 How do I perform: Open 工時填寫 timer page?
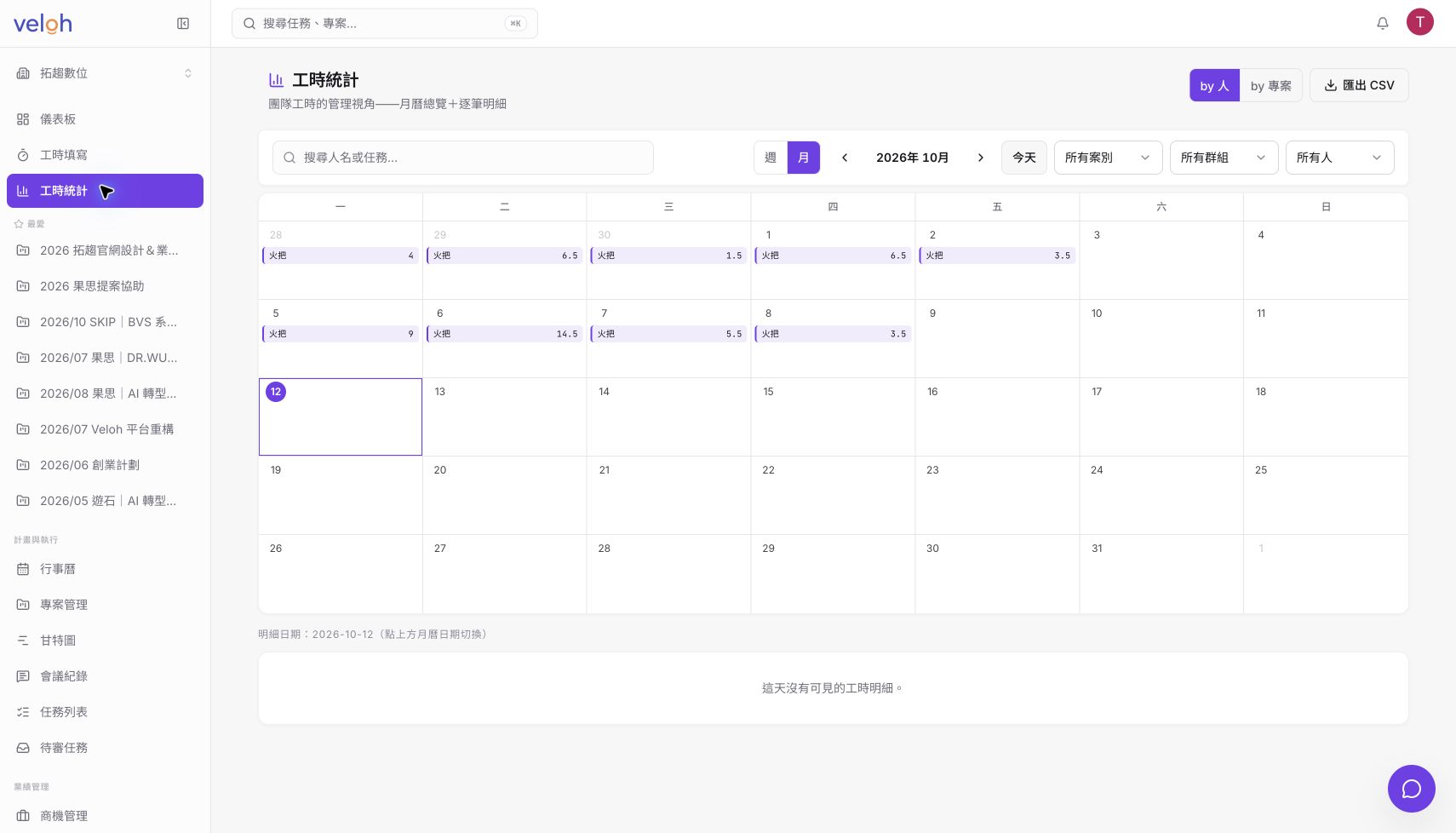tap(105, 155)
